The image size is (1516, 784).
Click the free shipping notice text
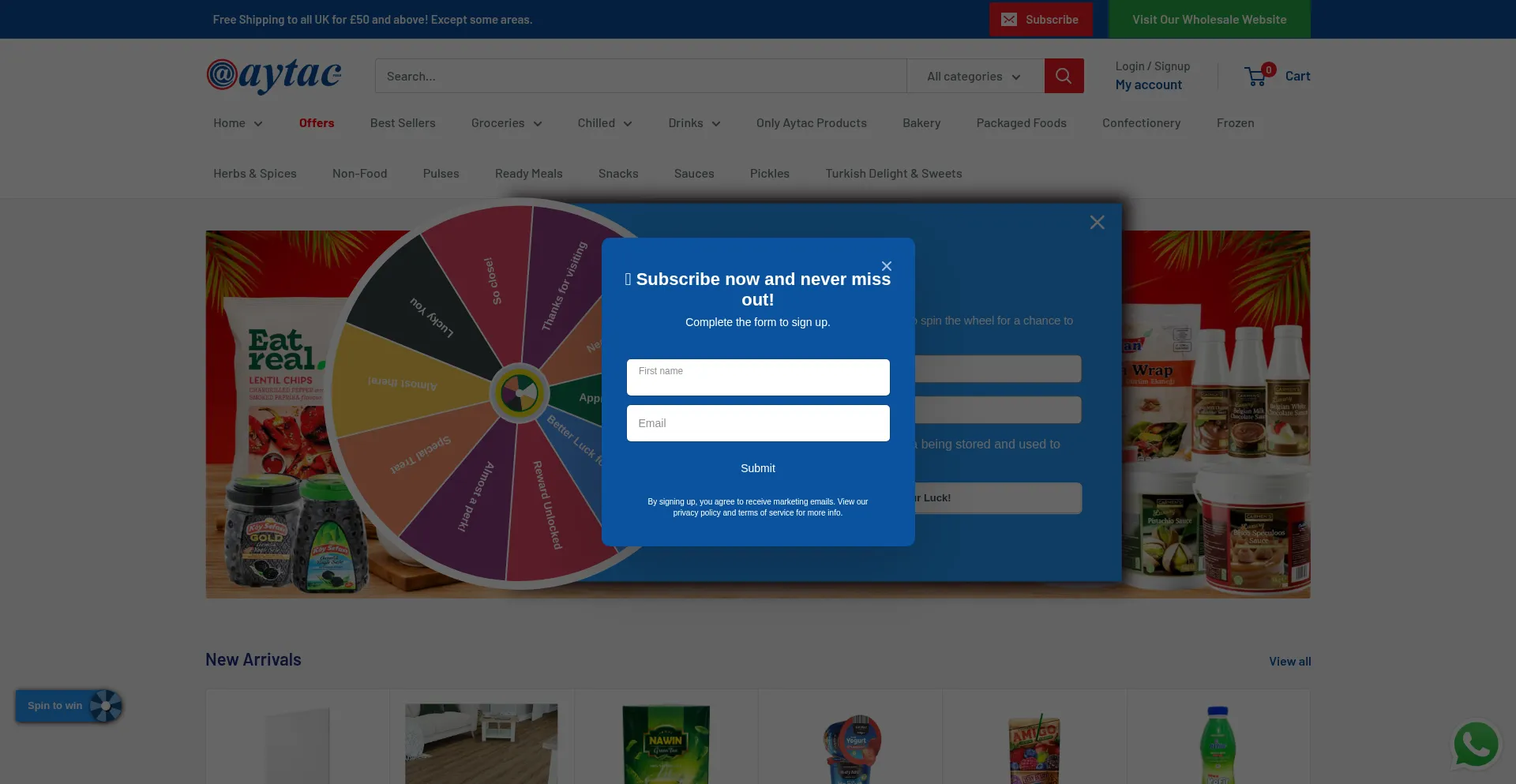(373, 20)
